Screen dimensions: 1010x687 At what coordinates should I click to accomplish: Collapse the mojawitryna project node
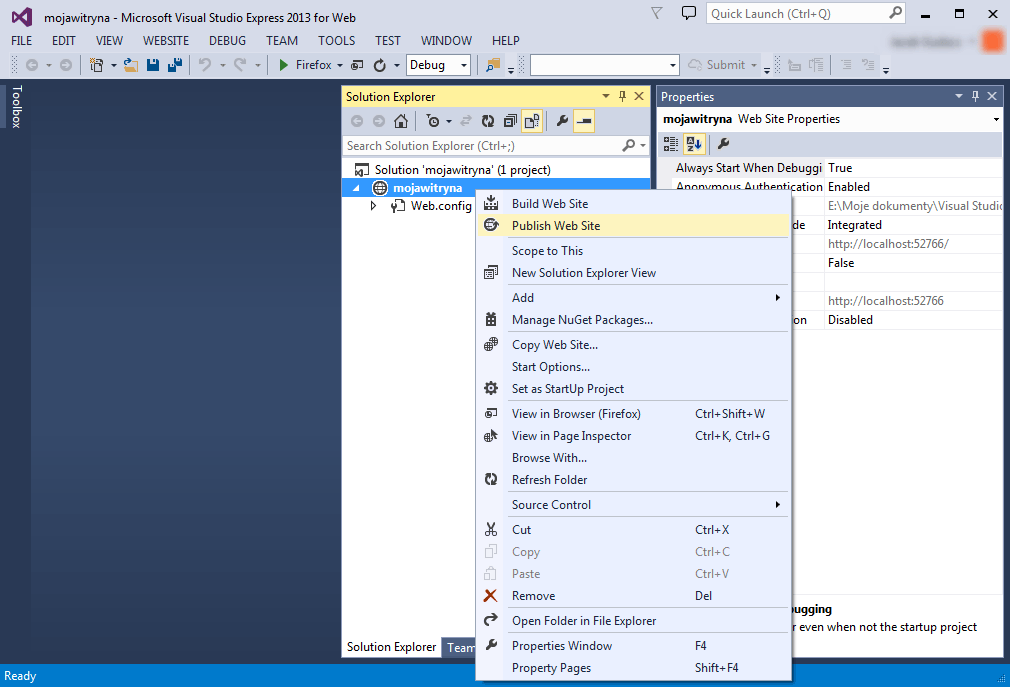coord(356,188)
